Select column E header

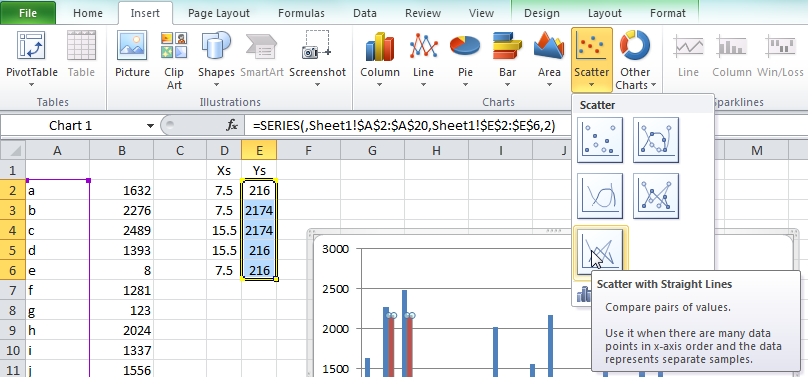(x=259, y=150)
